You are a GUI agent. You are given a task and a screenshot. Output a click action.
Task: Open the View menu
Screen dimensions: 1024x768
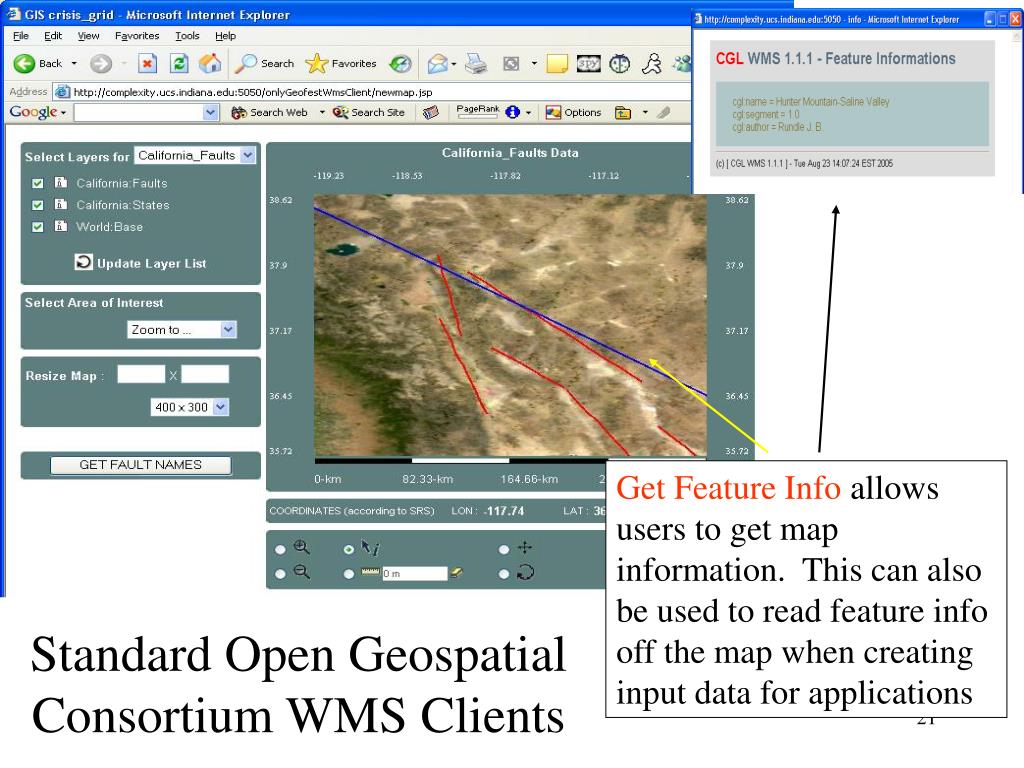[x=88, y=36]
